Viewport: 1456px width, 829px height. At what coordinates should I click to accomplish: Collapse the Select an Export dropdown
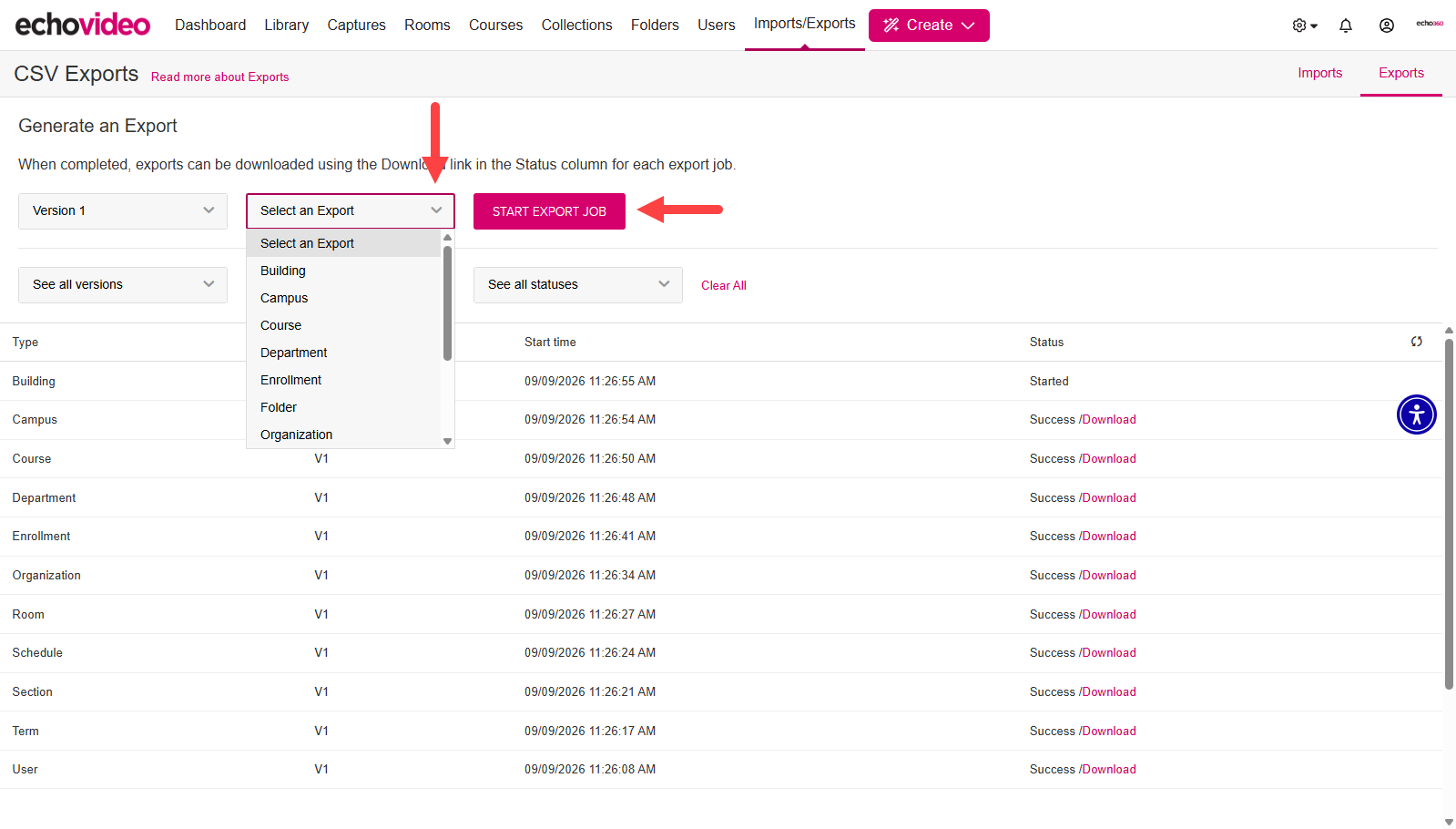tap(351, 211)
